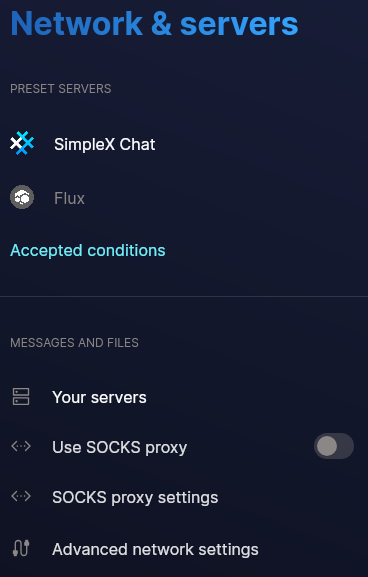The height and width of the screenshot is (577, 368).
Task: Open the Your servers label
Action: 99,397
